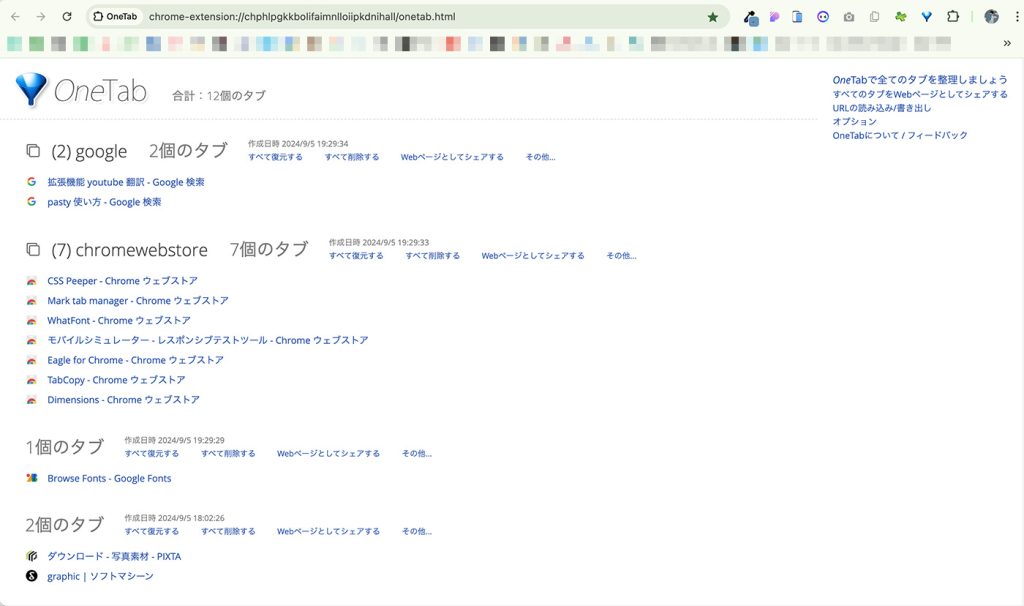Open the Eagle for Chrome link
This screenshot has width=1024, height=606.
(135, 360)
